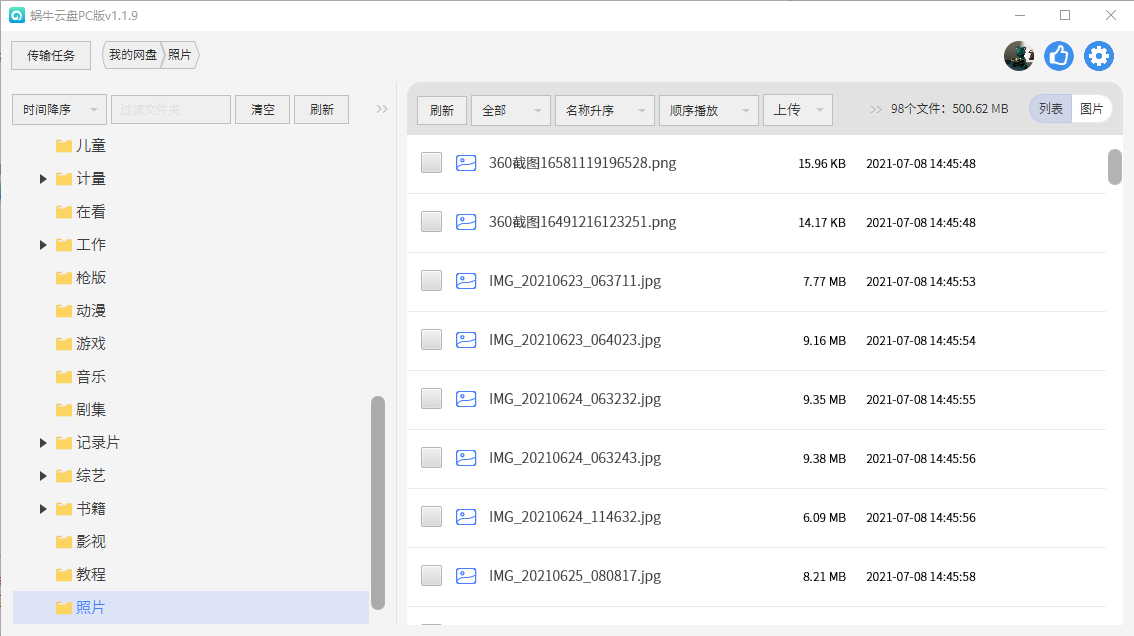The width and height of the screenshot is (1134, 636).
Task: Select the checkbox for IMG_20210625_080817.jpg
Action: [x=430, y=575]
